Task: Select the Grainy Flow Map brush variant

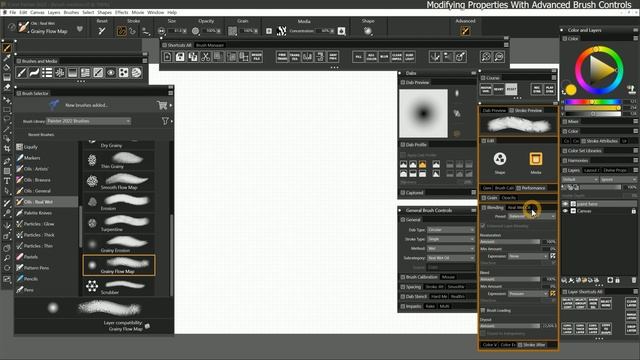Action: click(119, 265)
